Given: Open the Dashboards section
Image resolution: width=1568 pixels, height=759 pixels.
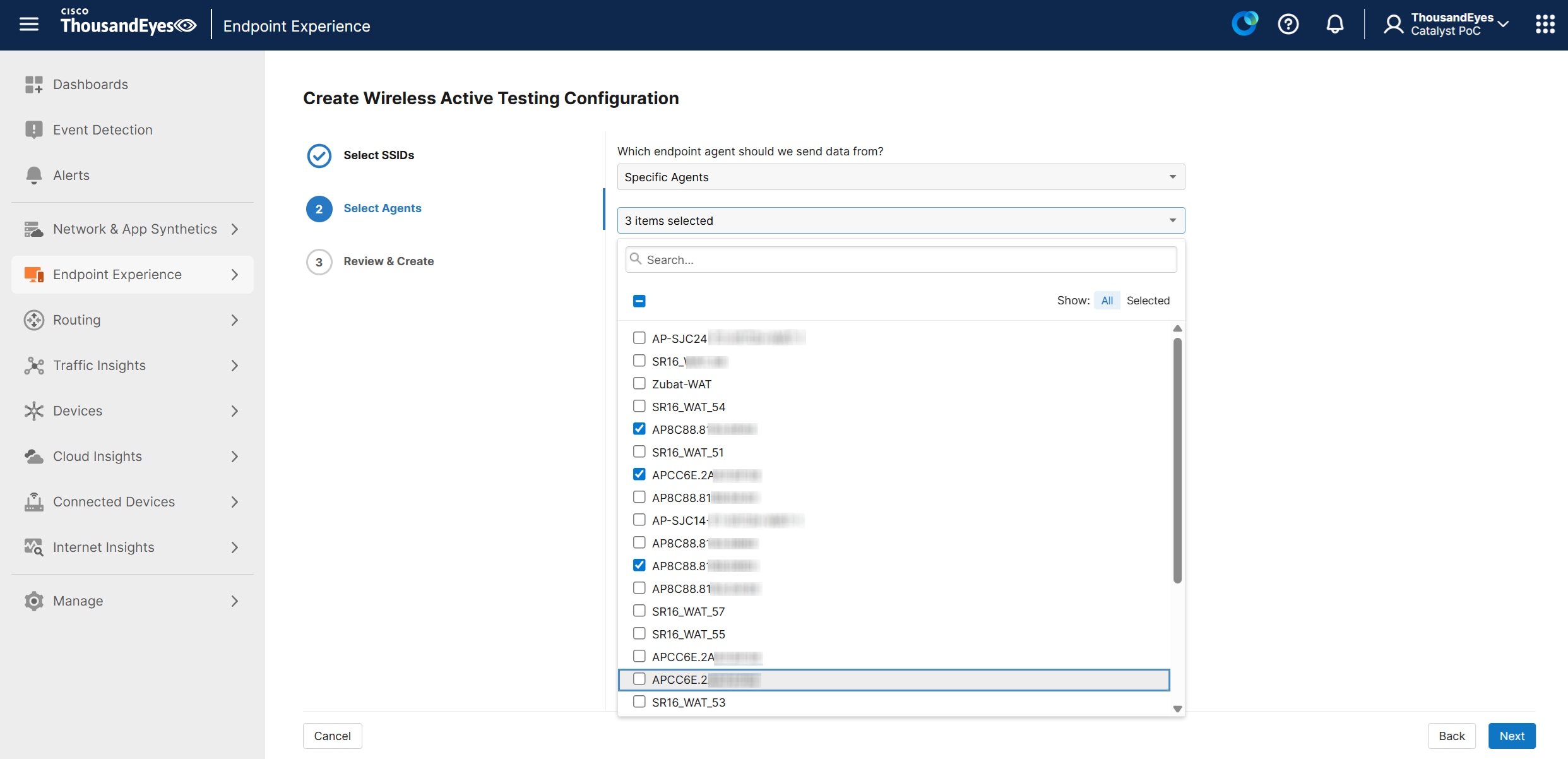Looking at the screenshot, I should coord(90,84).
